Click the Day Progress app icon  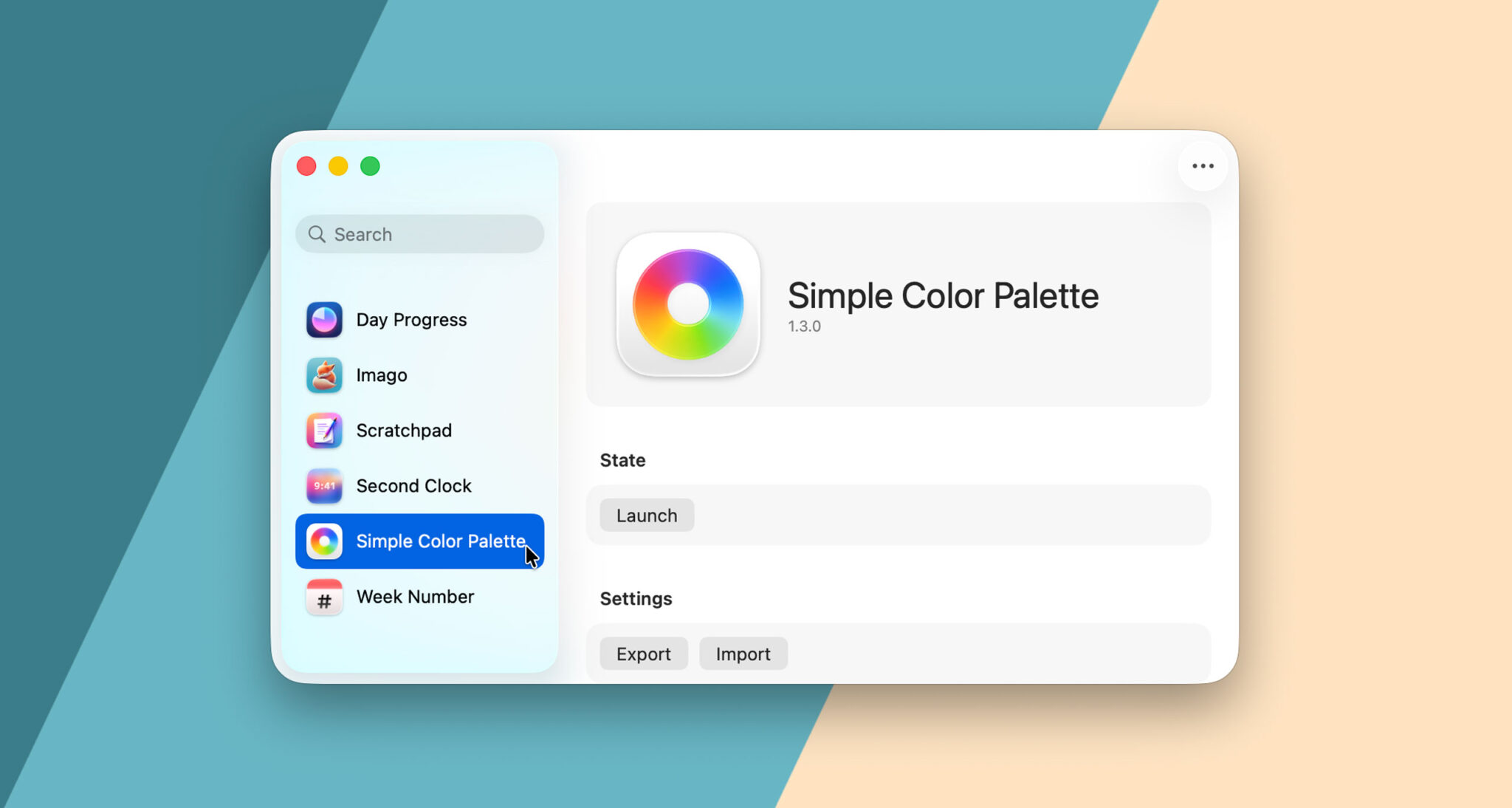click(324, 320)
